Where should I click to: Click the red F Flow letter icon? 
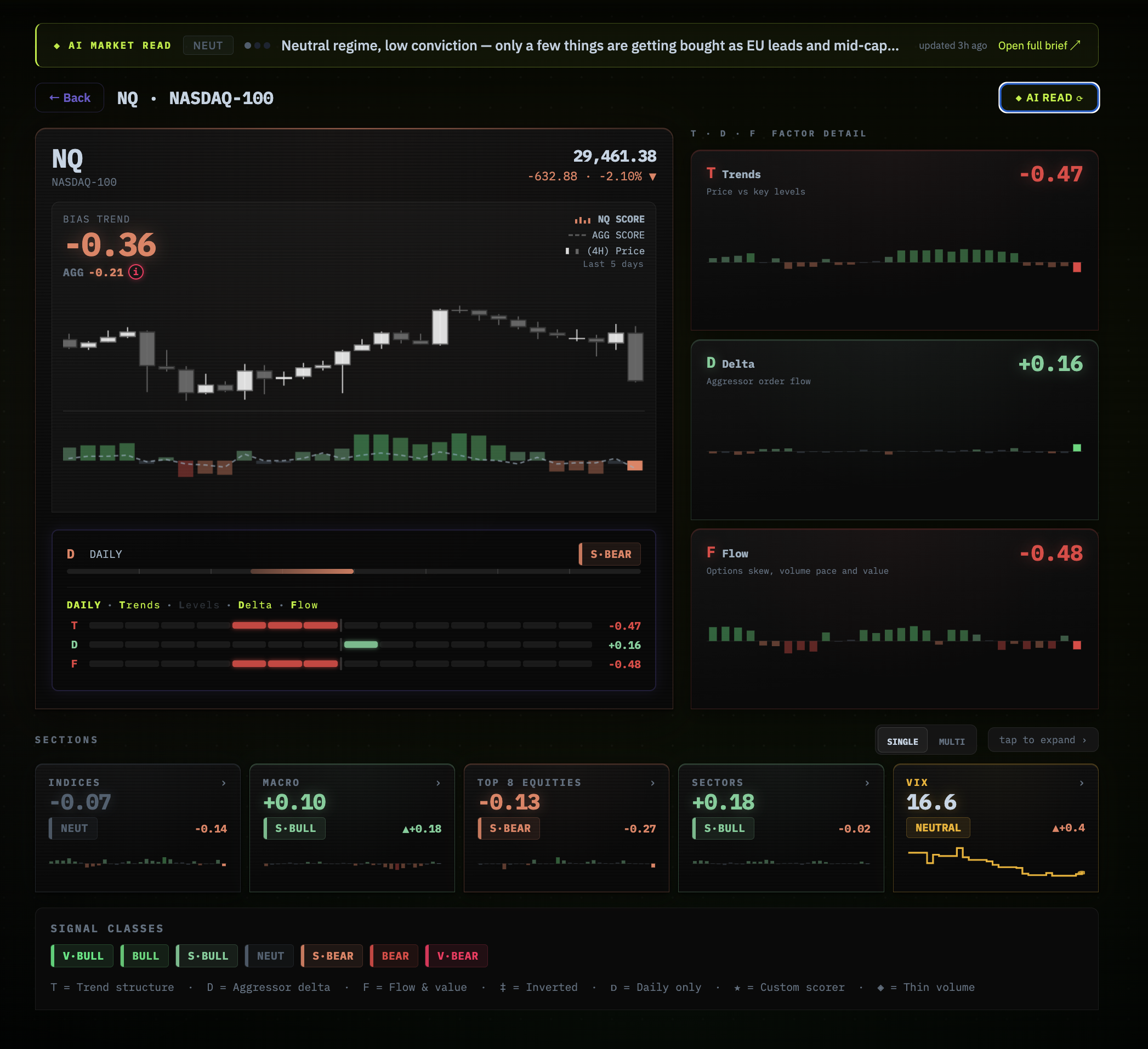[711, 552]
